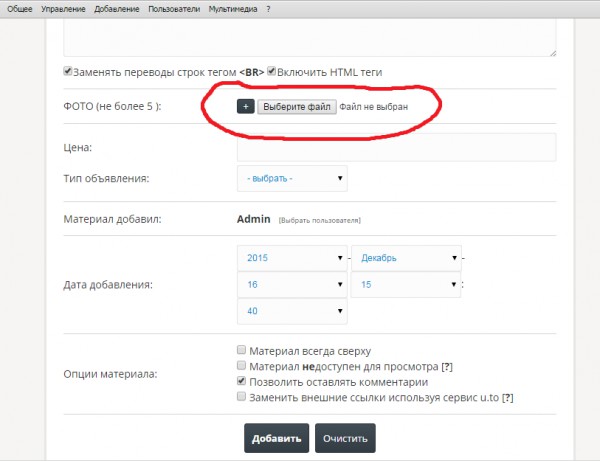
Task: Click the 'Дата добавления:' label
Action: [x=108, y=285]
